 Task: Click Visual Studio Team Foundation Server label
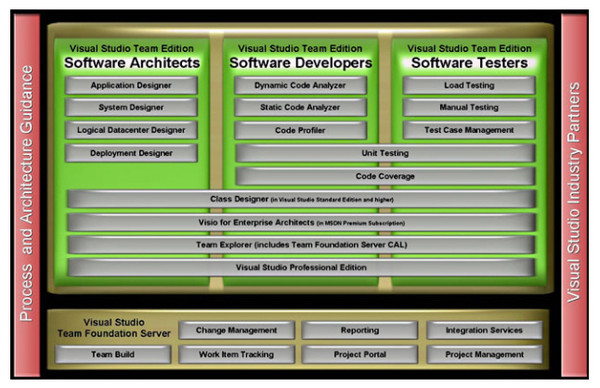tap(114, 328)
